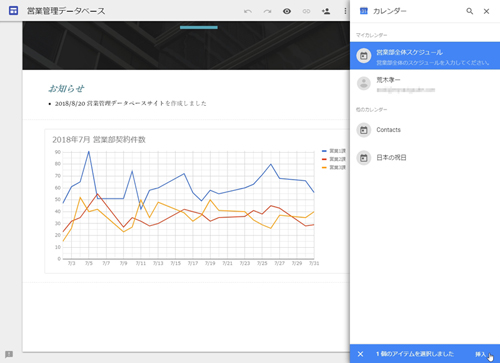500x363 pixels.
Task: Click the red legend entry in chart
Action: point(334,159)
